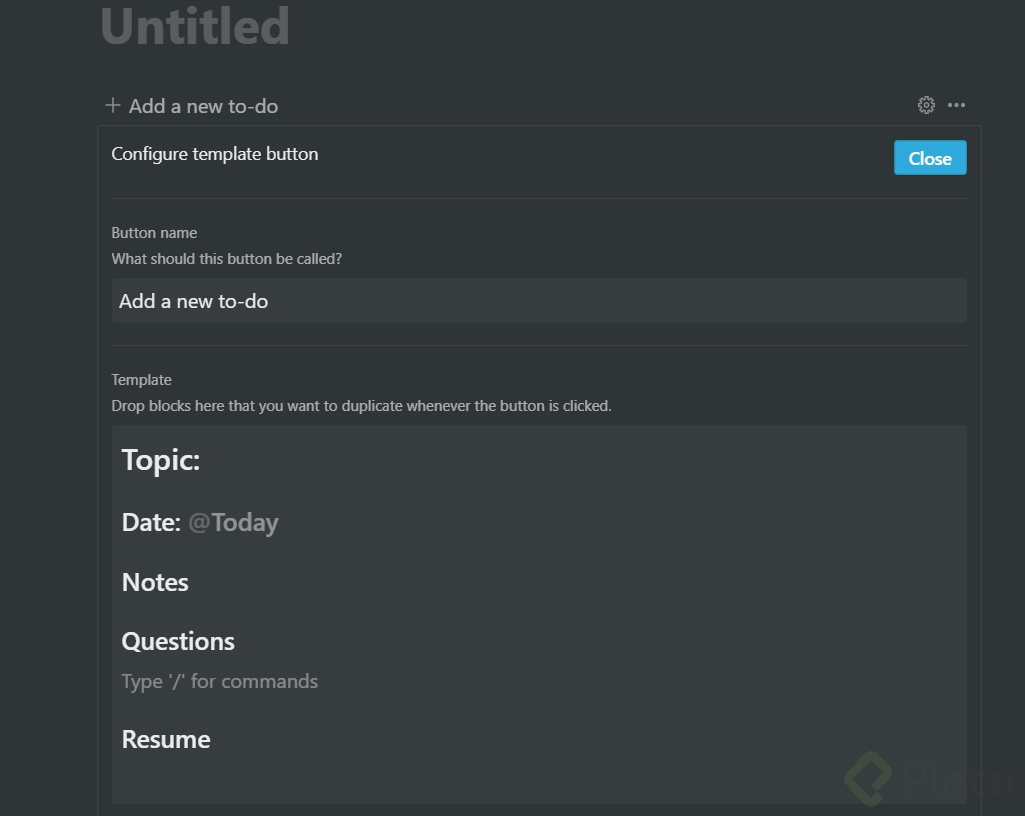
Task: Click the Resume heading block
Action: 166,739
